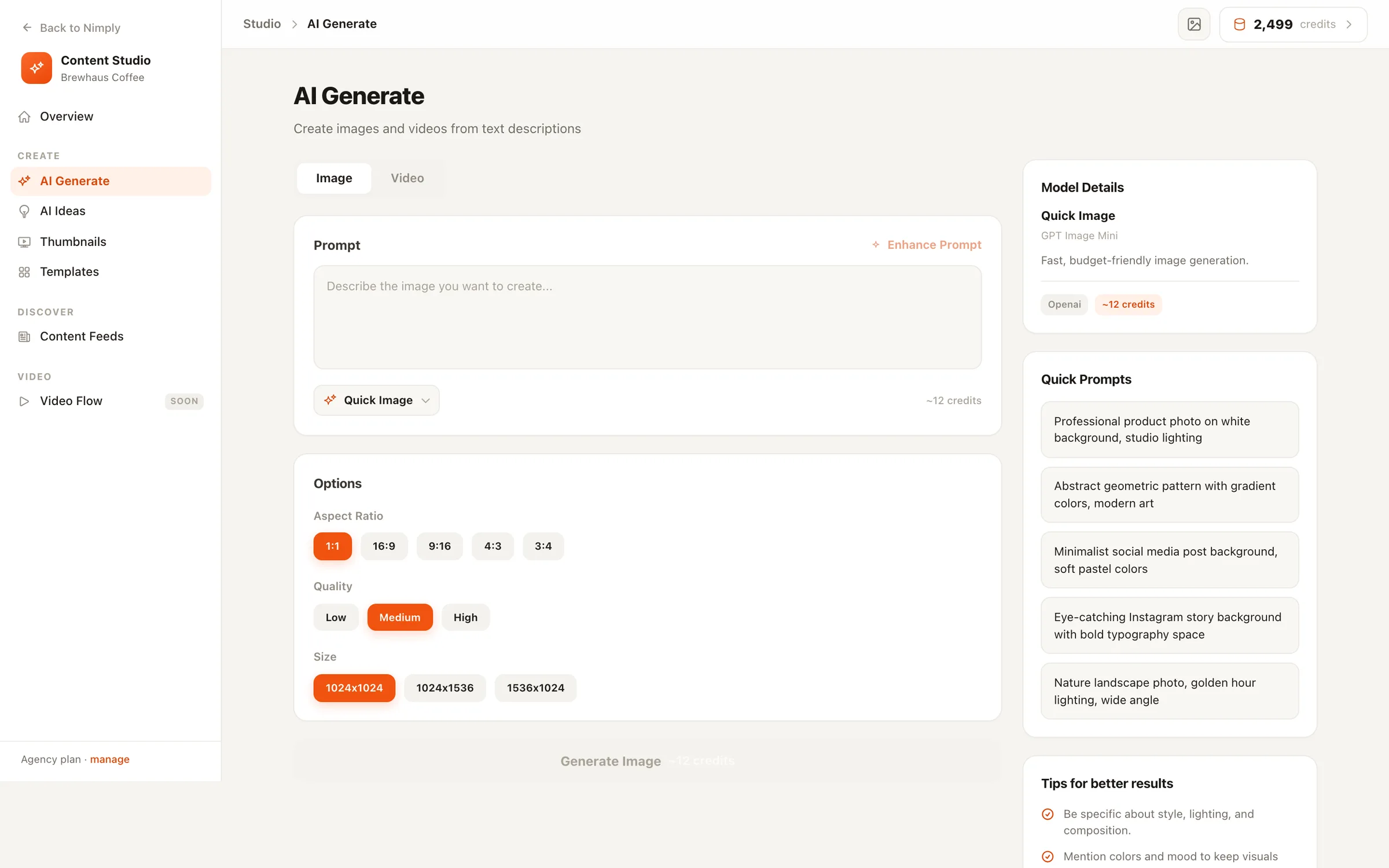1389x868 pixels.
Task: Set quality to High
Action: [465, 617]
